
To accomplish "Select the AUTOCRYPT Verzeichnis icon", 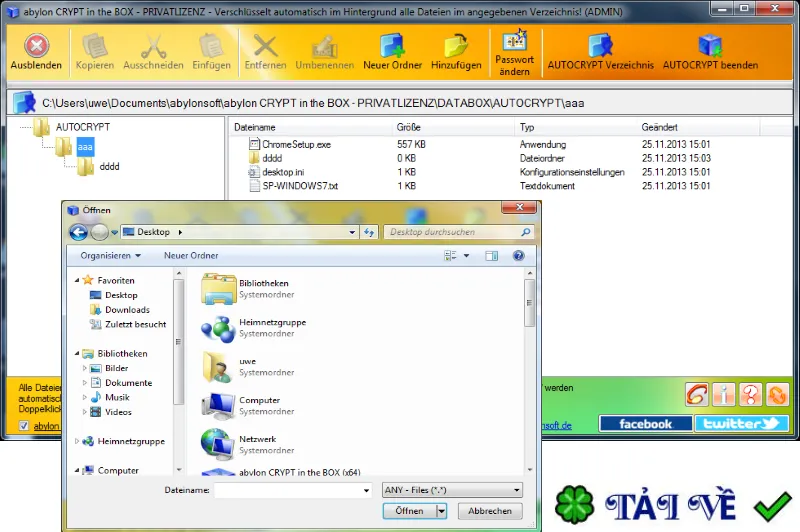I will point(600,45).
